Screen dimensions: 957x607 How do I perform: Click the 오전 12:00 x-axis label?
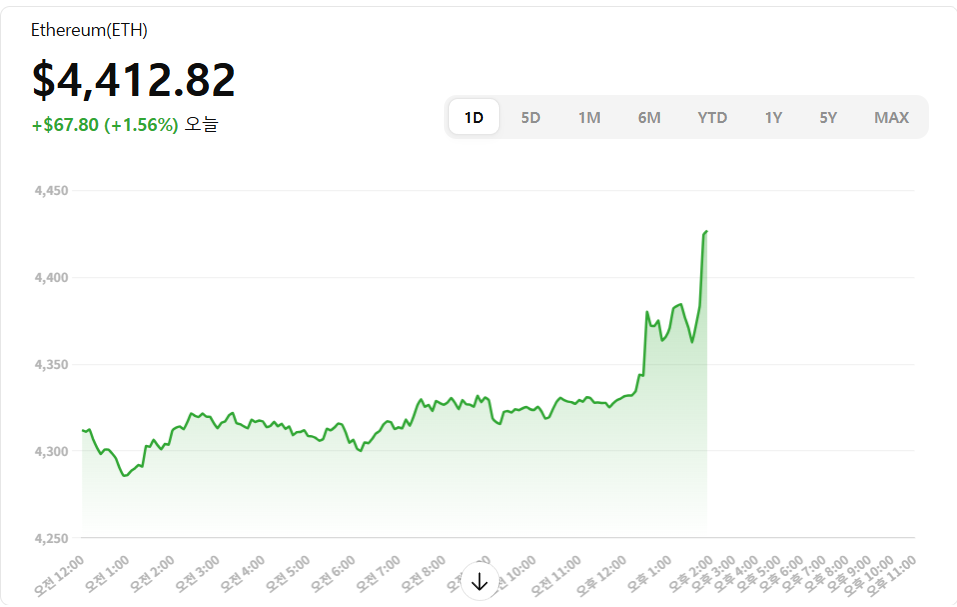click(x=59, y=575)
